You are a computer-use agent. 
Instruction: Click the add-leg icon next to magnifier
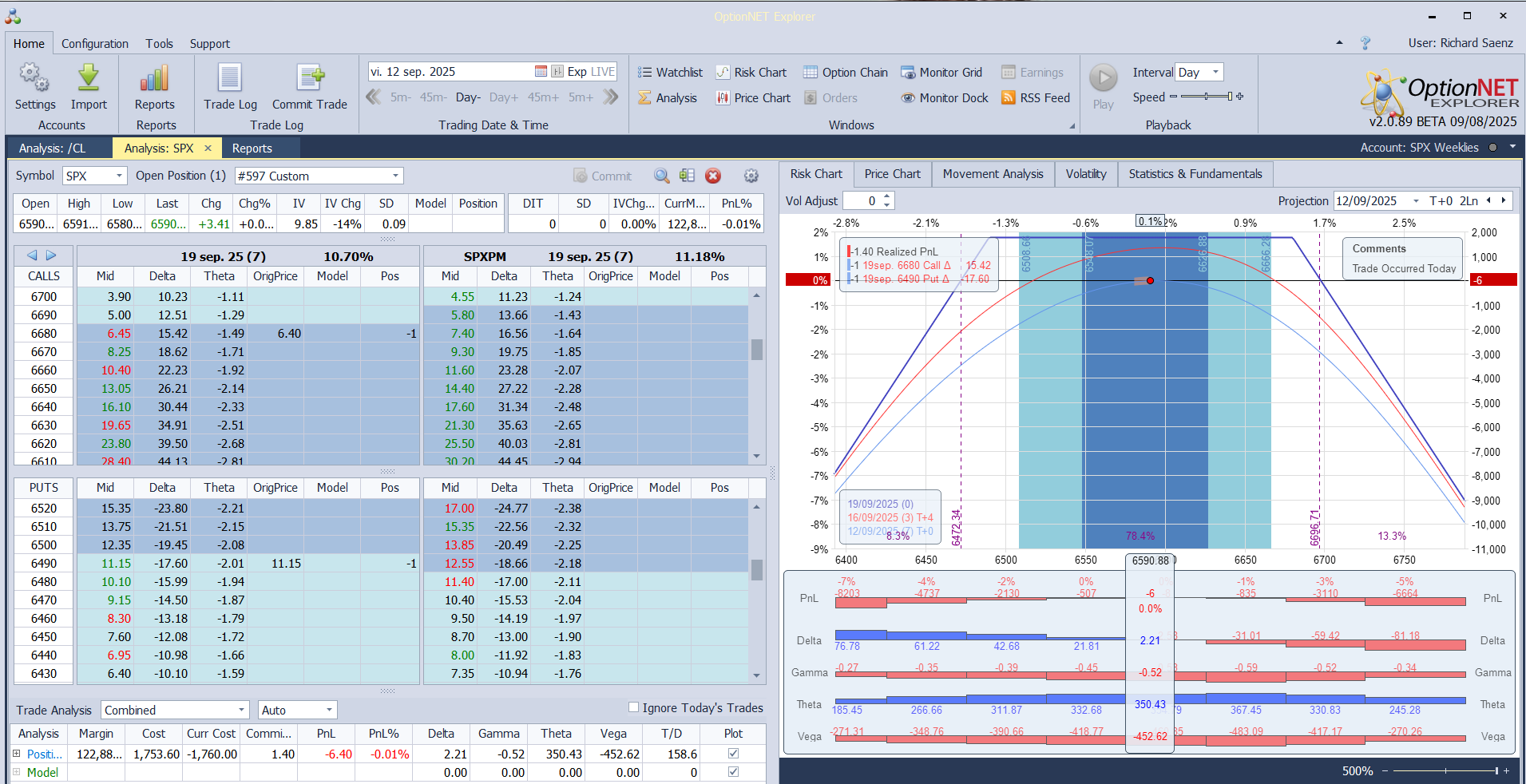[687, 176]
